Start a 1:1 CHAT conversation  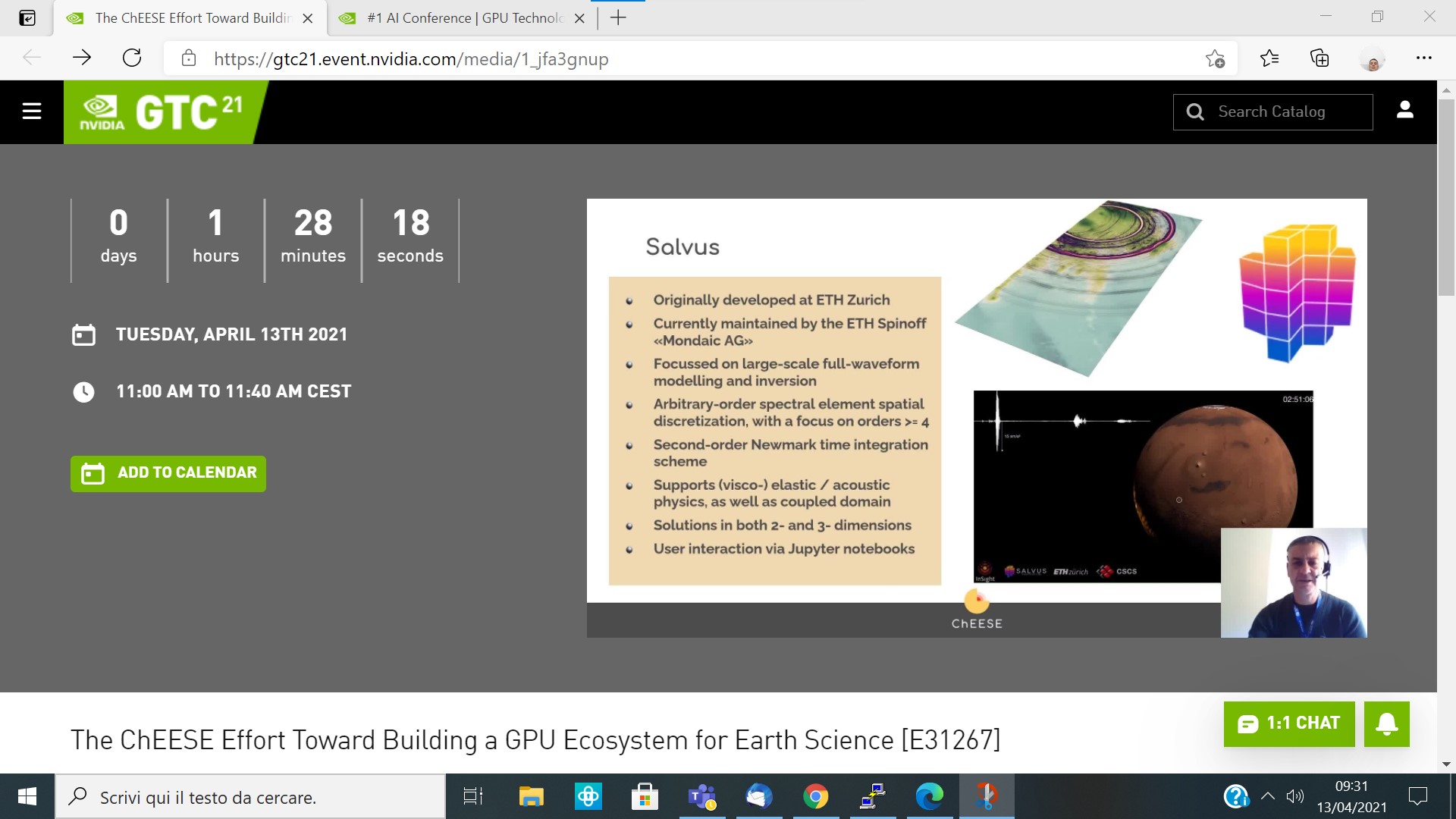(x=1289, y=723)
